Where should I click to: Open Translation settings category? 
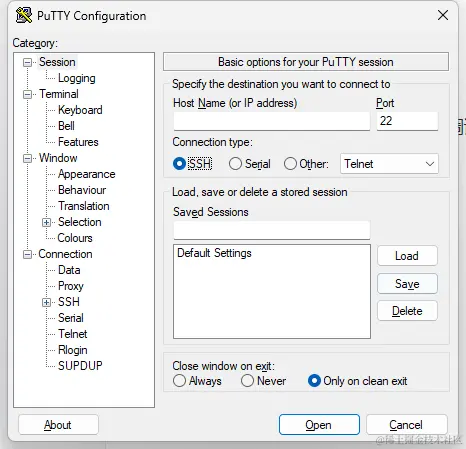point(84,206)
